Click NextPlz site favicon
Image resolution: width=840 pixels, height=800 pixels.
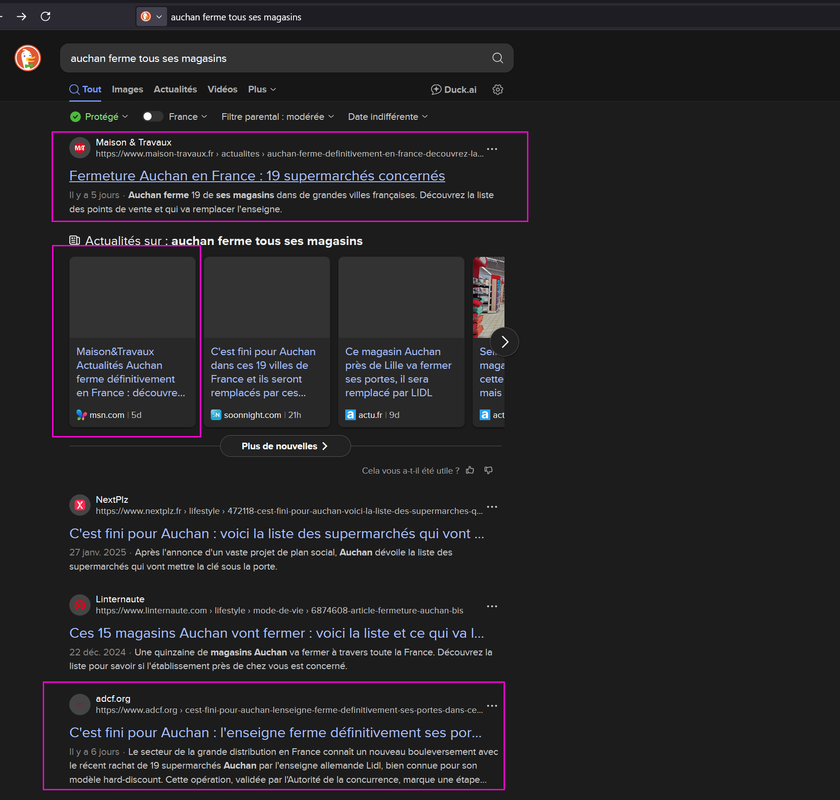click(x=80, y=505)
